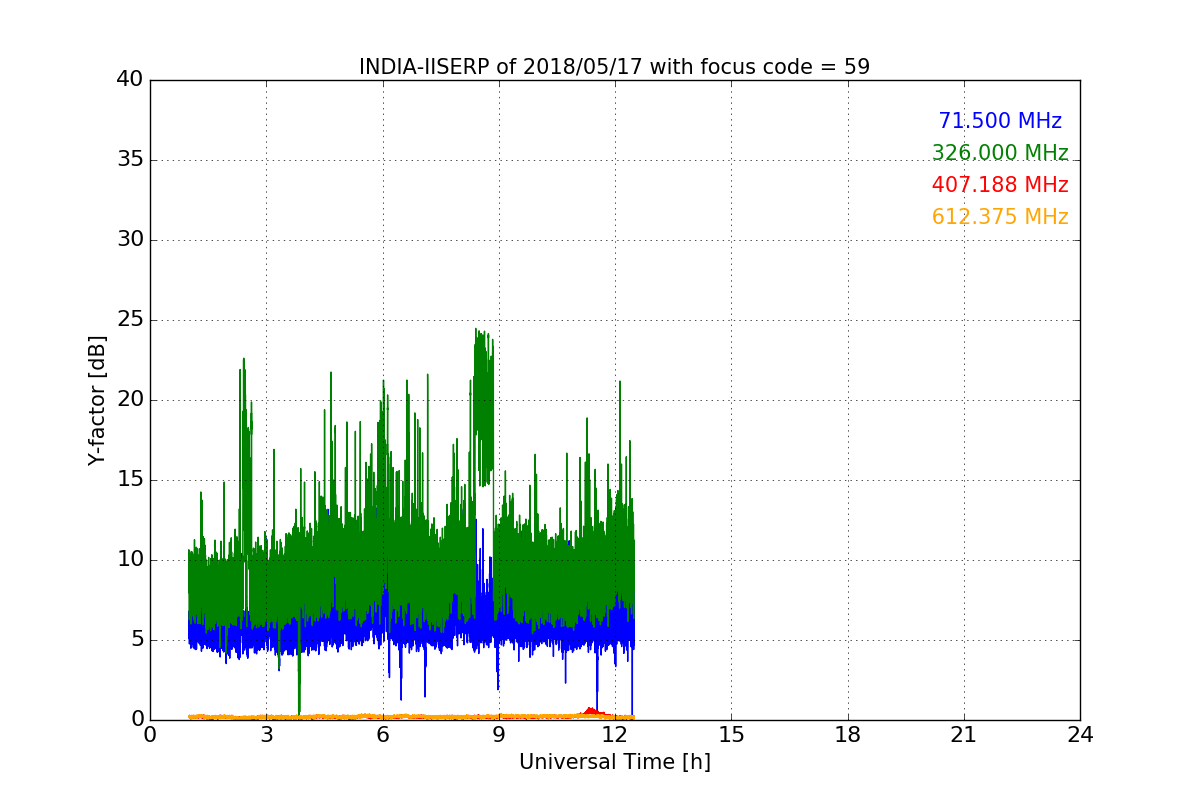Image resolution: width=1200 pixels, height=800 pixels.
Task: Click the x-axis tick label 24
Action: tap(1080, 734)
